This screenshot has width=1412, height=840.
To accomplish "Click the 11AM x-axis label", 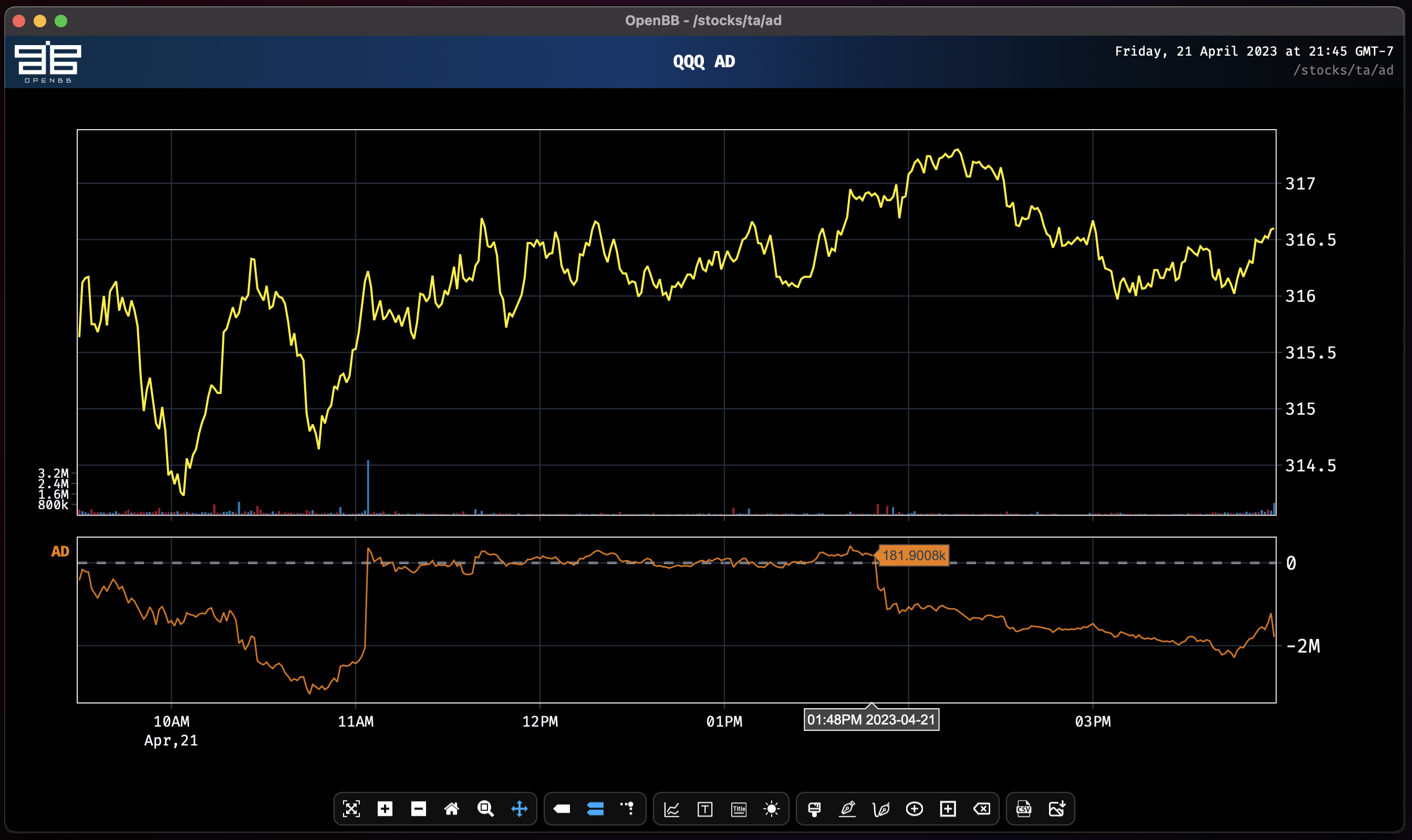I will [356, 721].
